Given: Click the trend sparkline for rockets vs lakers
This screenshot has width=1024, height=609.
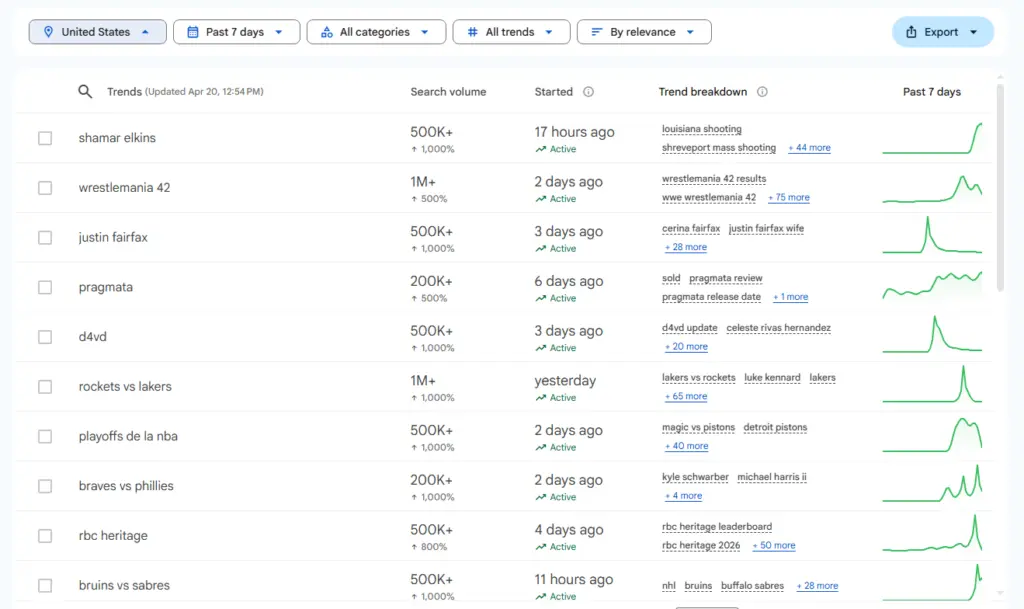Looking at the screenshot, I should tap(932, 385).
